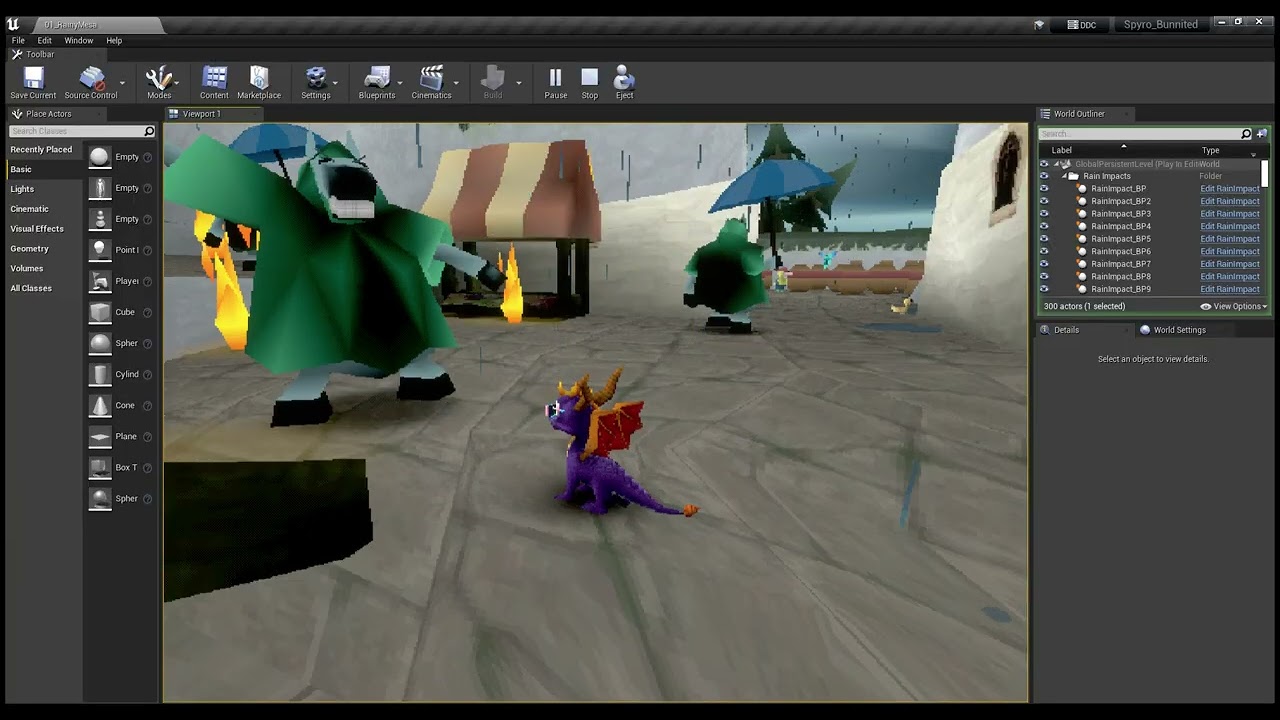Select the Cylinder actor icon

coord(100,374)
